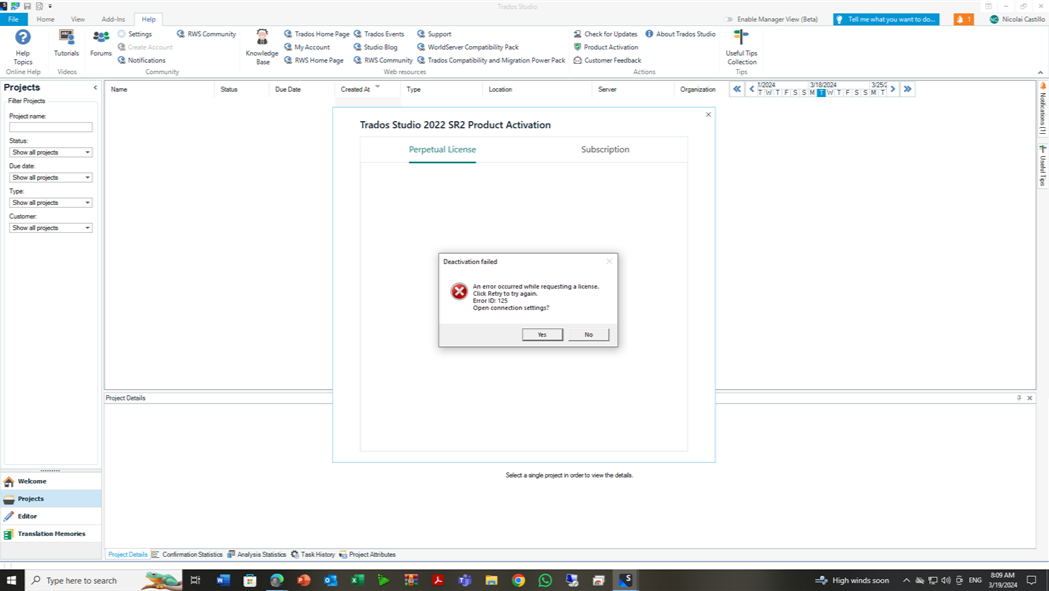Viewport: 1049px width, 591px height.
Task: Open the Tutorials videos
Action: tap(66, 44)
